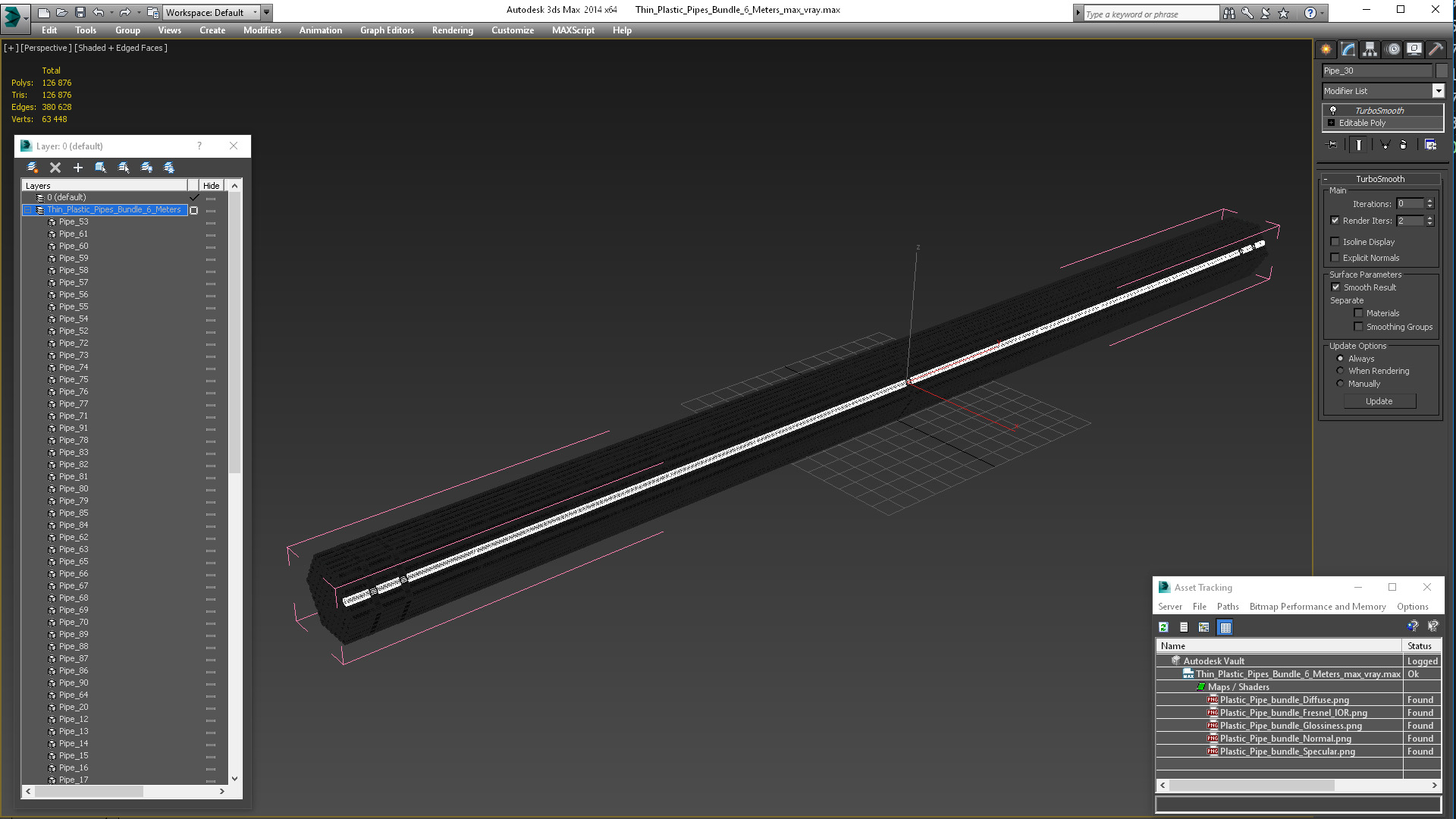1456x819 pixels.
Task: Click the Favorites star icon
Action: (x=1283, y=13)
